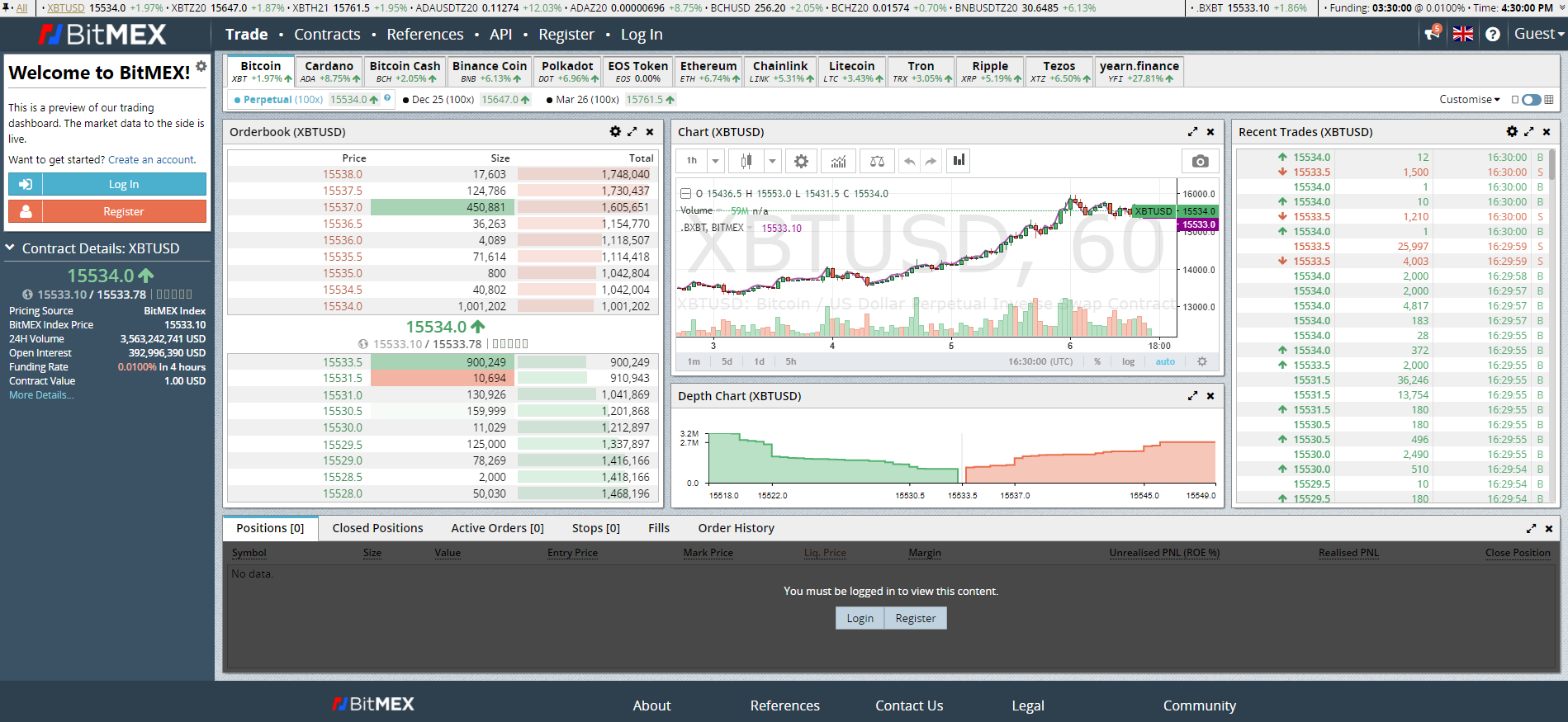Open chart bottom-right settings gear

1202,361
